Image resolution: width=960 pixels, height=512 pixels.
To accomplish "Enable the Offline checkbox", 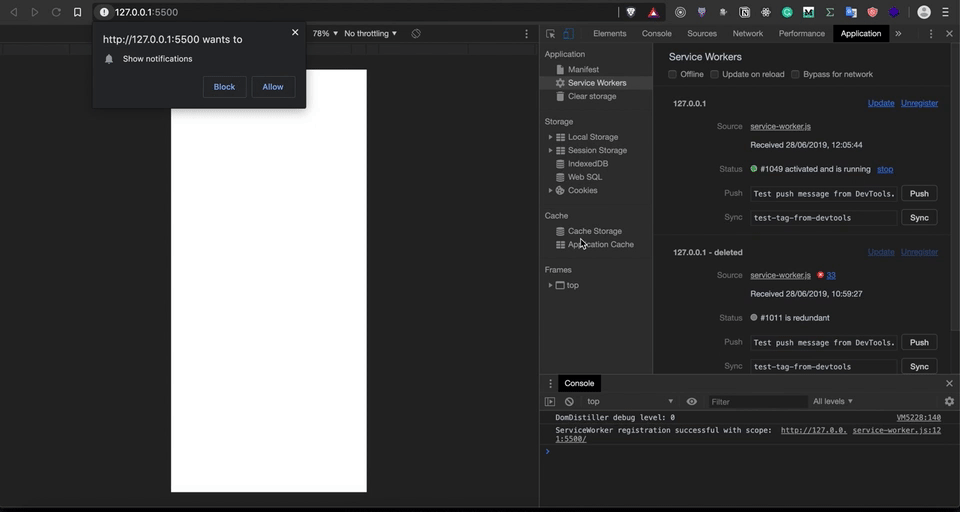I will 672,74.
